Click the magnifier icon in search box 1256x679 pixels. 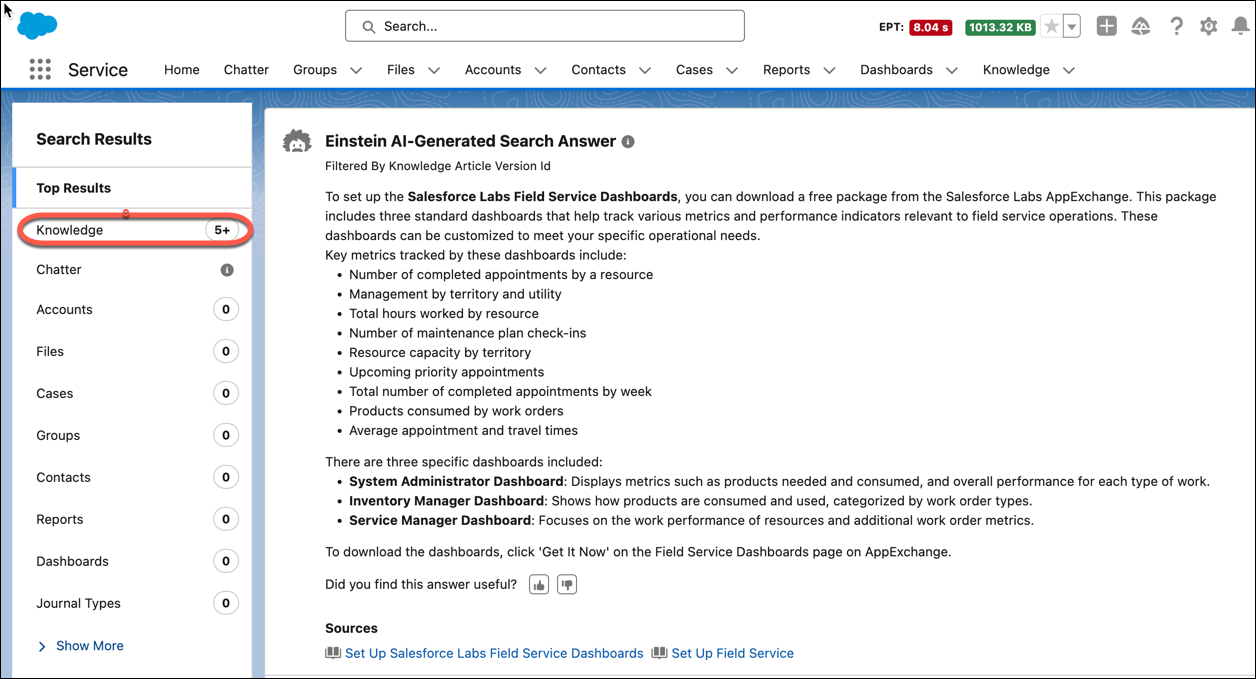[369, 27]
